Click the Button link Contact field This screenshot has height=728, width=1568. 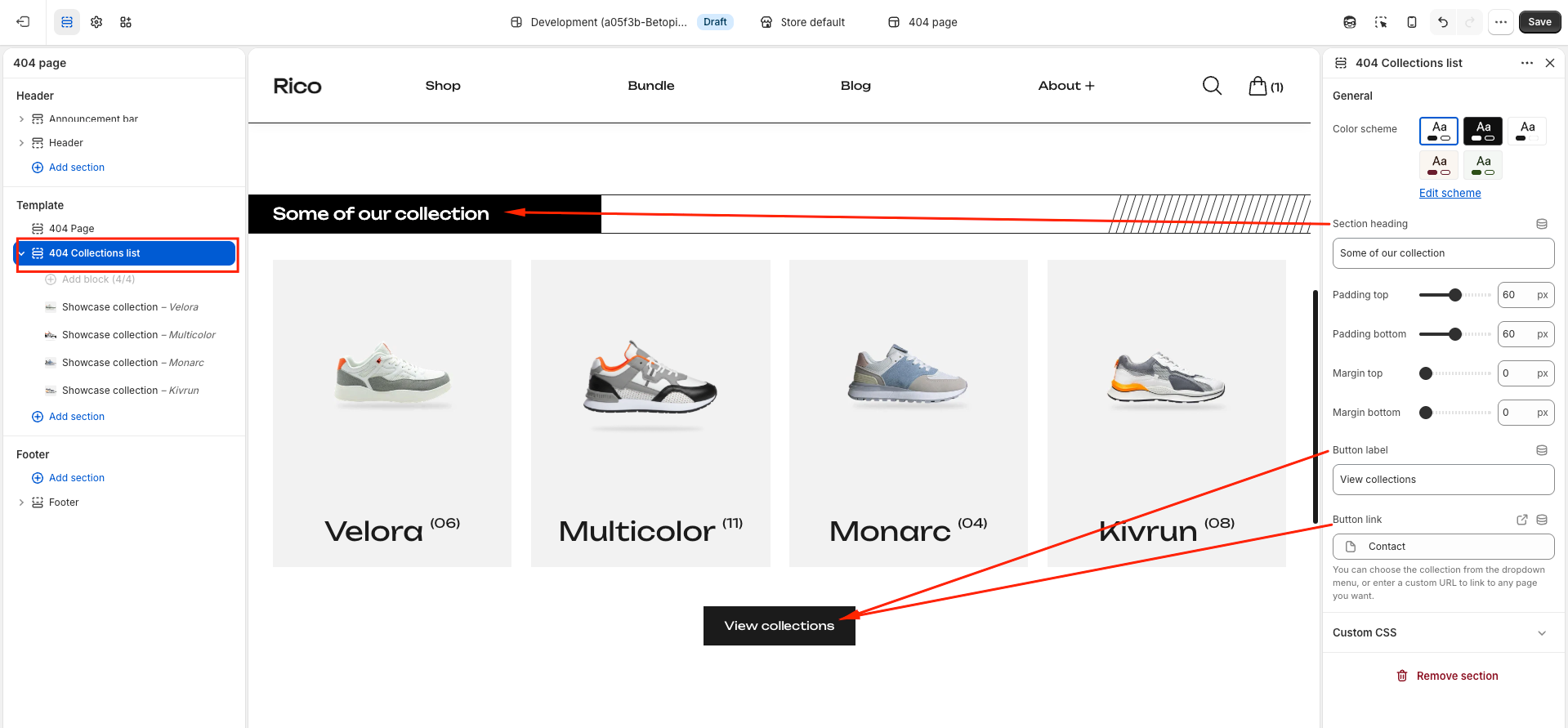[1443, 547]
